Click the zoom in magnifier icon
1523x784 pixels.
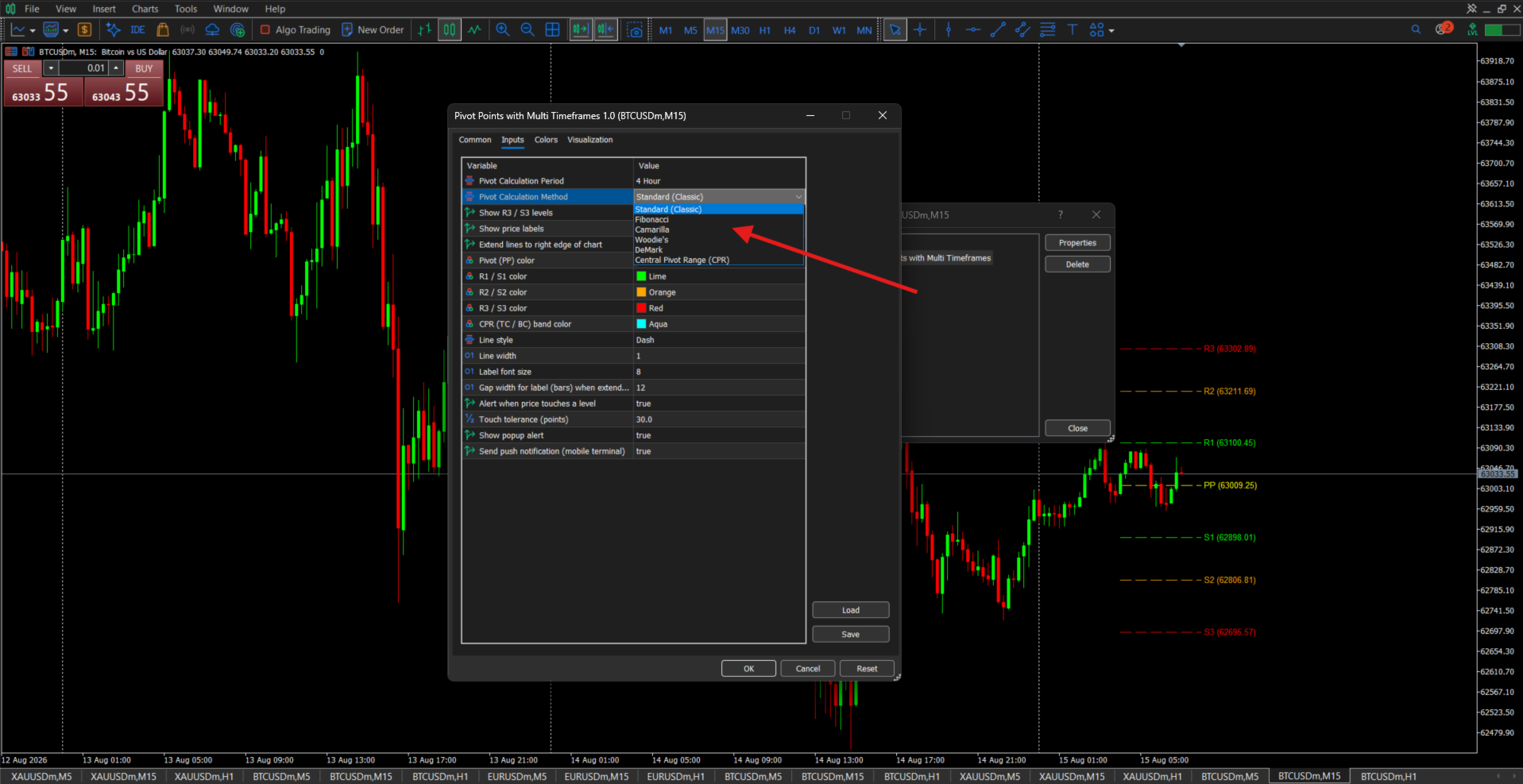(503, 29)
